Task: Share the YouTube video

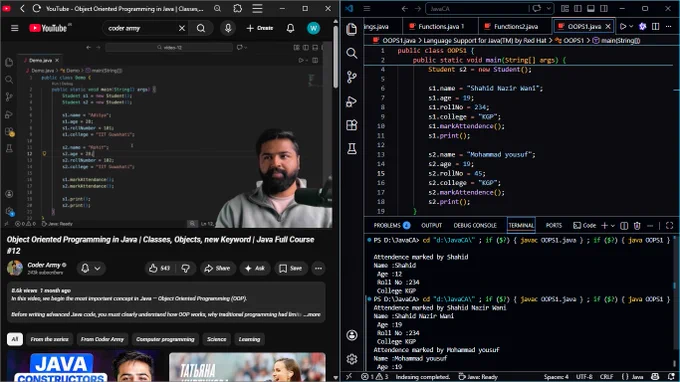Action: (217, 268)
